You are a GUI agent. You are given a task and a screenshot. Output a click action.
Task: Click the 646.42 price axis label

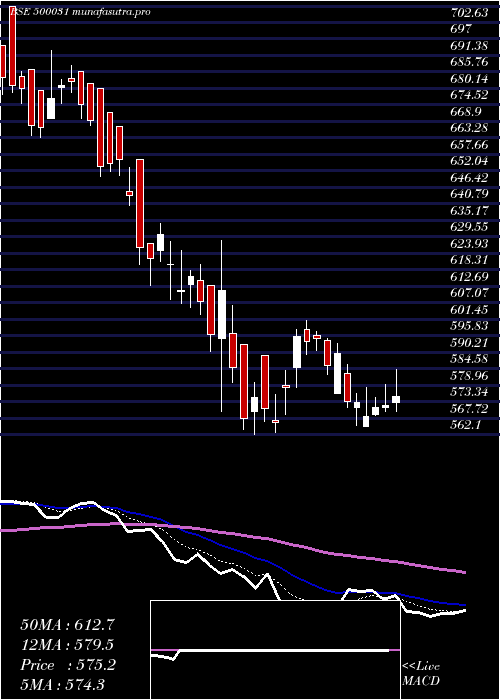tap(469, 178)
